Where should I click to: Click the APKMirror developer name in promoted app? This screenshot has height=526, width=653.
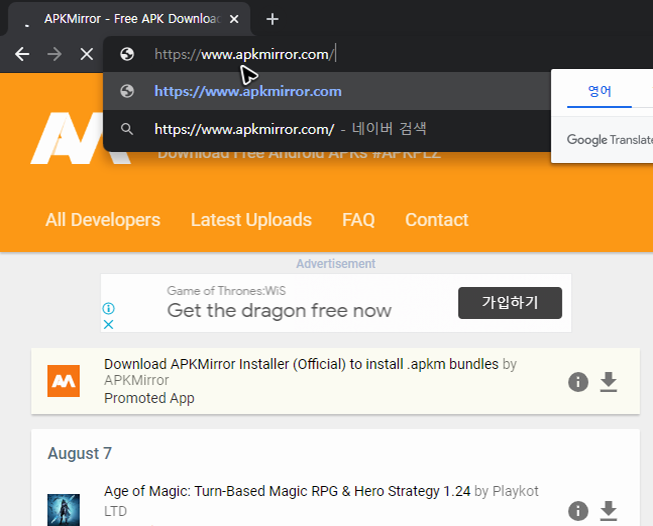pyautogui.click(x=137, y=380)
